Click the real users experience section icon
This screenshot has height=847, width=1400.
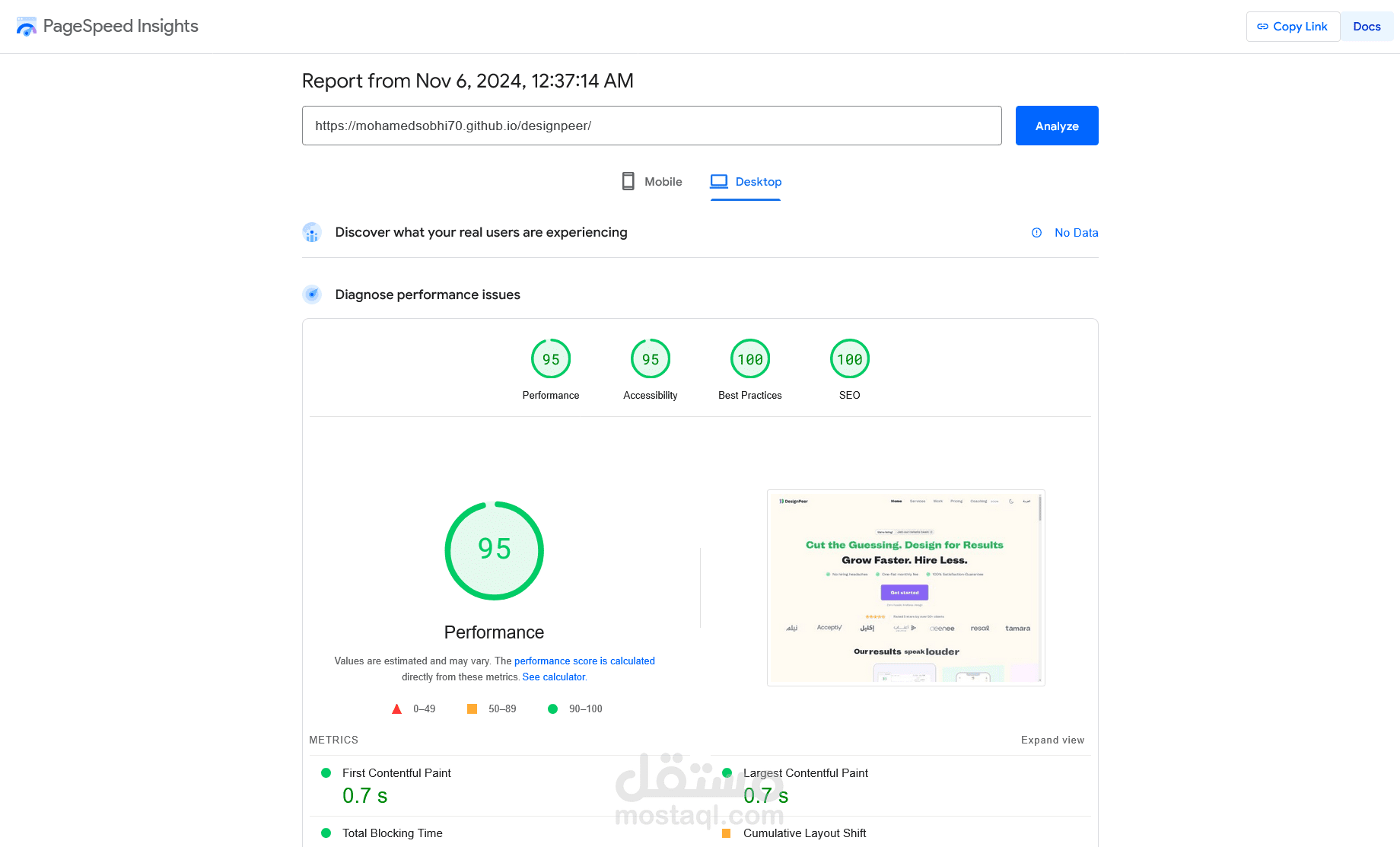pos(312,232)
